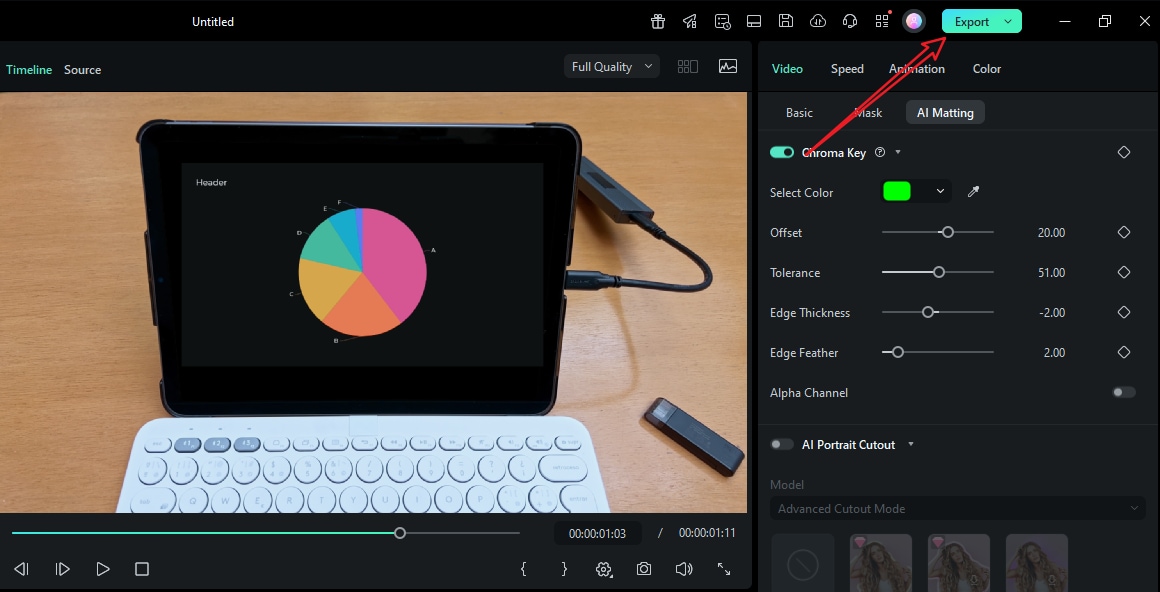Adjust preview volume with the speaker icon

683,568
